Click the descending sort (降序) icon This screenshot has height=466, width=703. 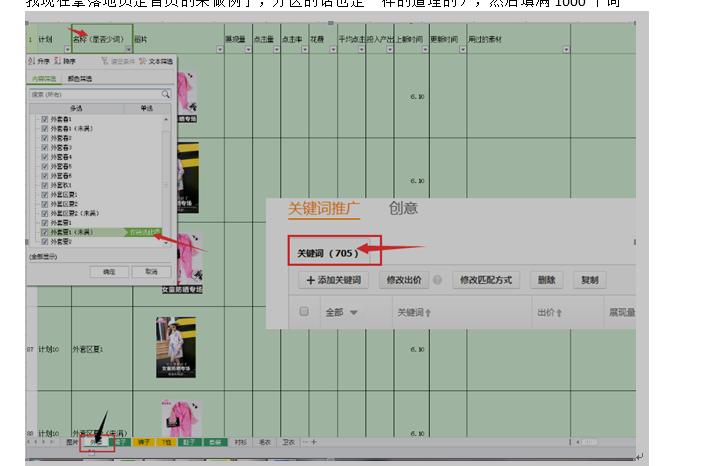coord(57,61)
